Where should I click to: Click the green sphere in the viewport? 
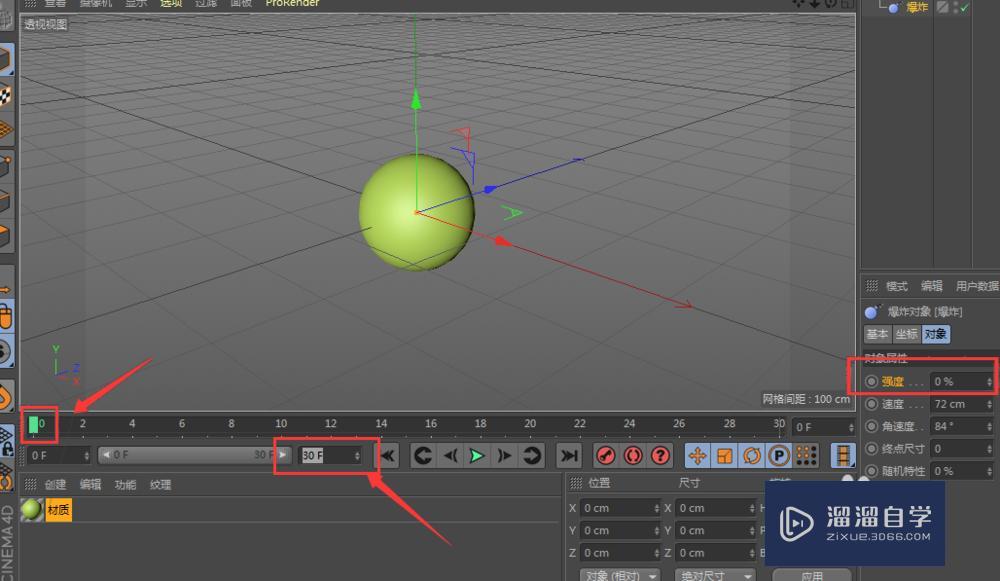[416, 212]
